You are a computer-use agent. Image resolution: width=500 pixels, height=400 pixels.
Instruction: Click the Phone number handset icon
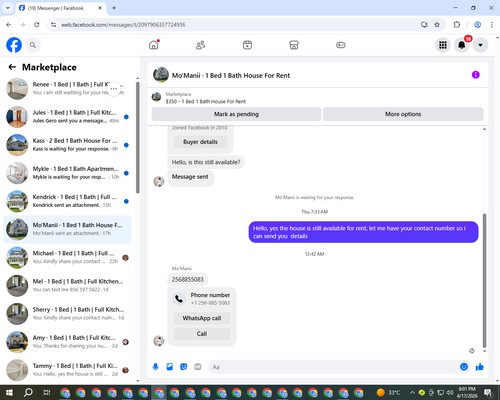pyautogui.click(x=179, y=299)
